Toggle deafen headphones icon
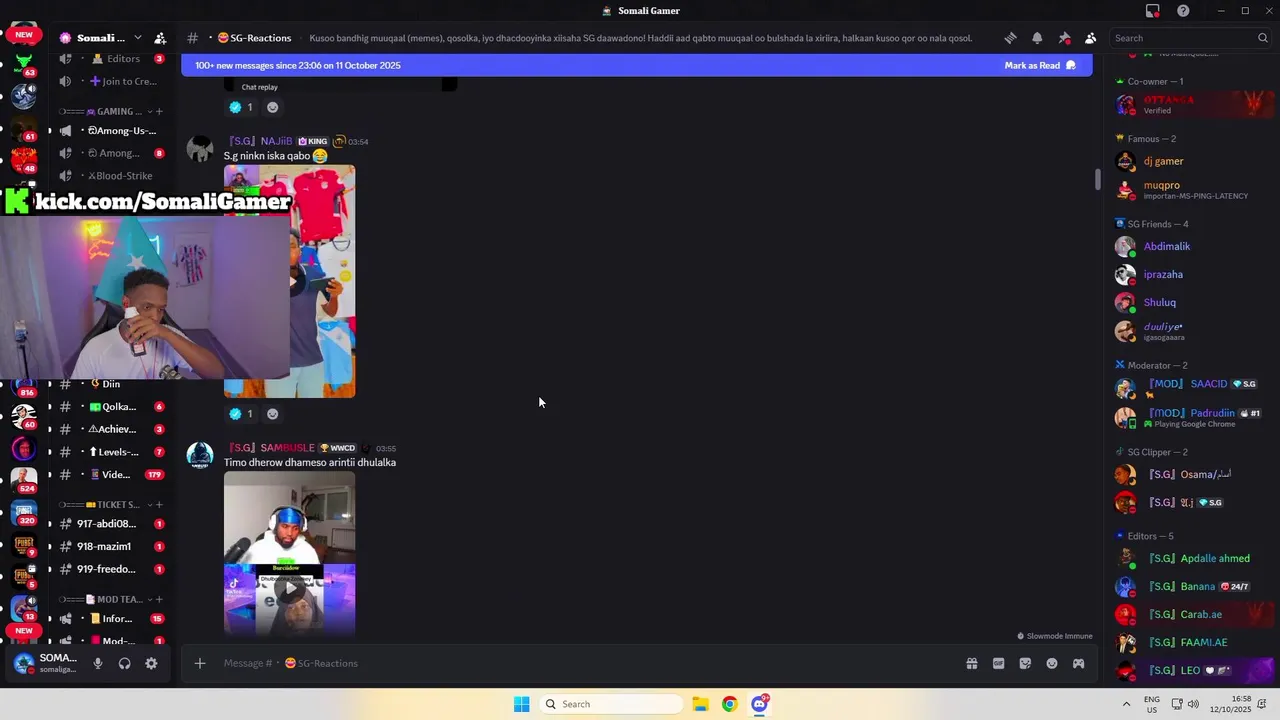1280x720 pixels. click(x=124, y=663)
